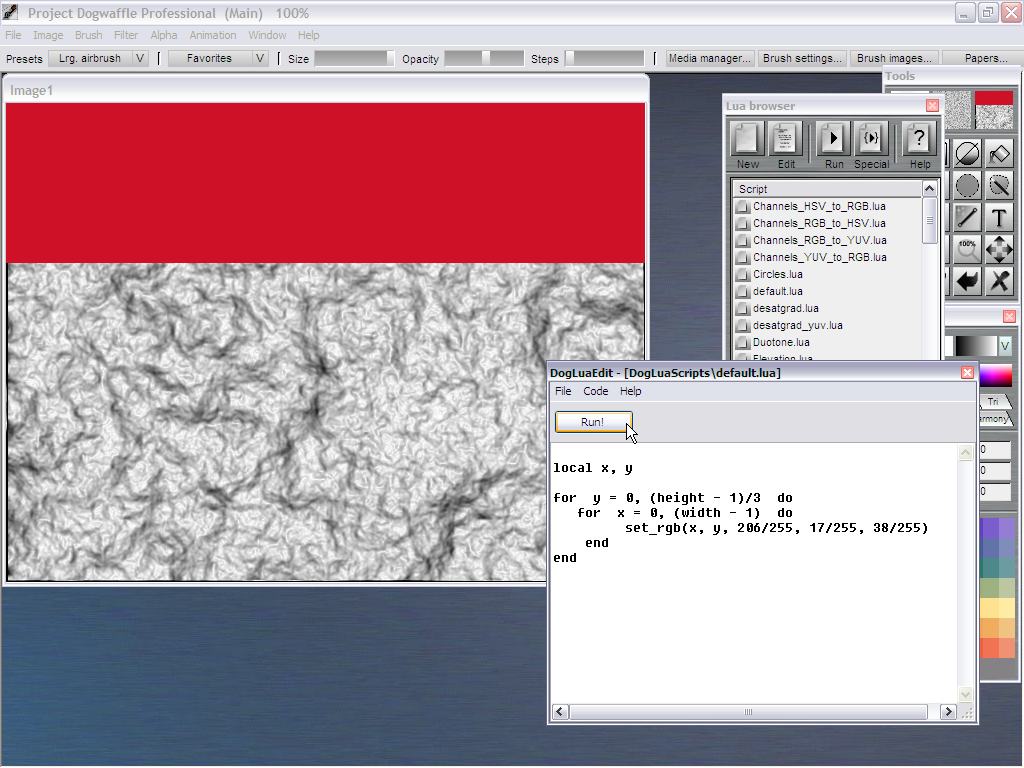This screenshot has height=768, width=1024.
Task: Select Circles.lua in the script list
Action: point(777,274)
